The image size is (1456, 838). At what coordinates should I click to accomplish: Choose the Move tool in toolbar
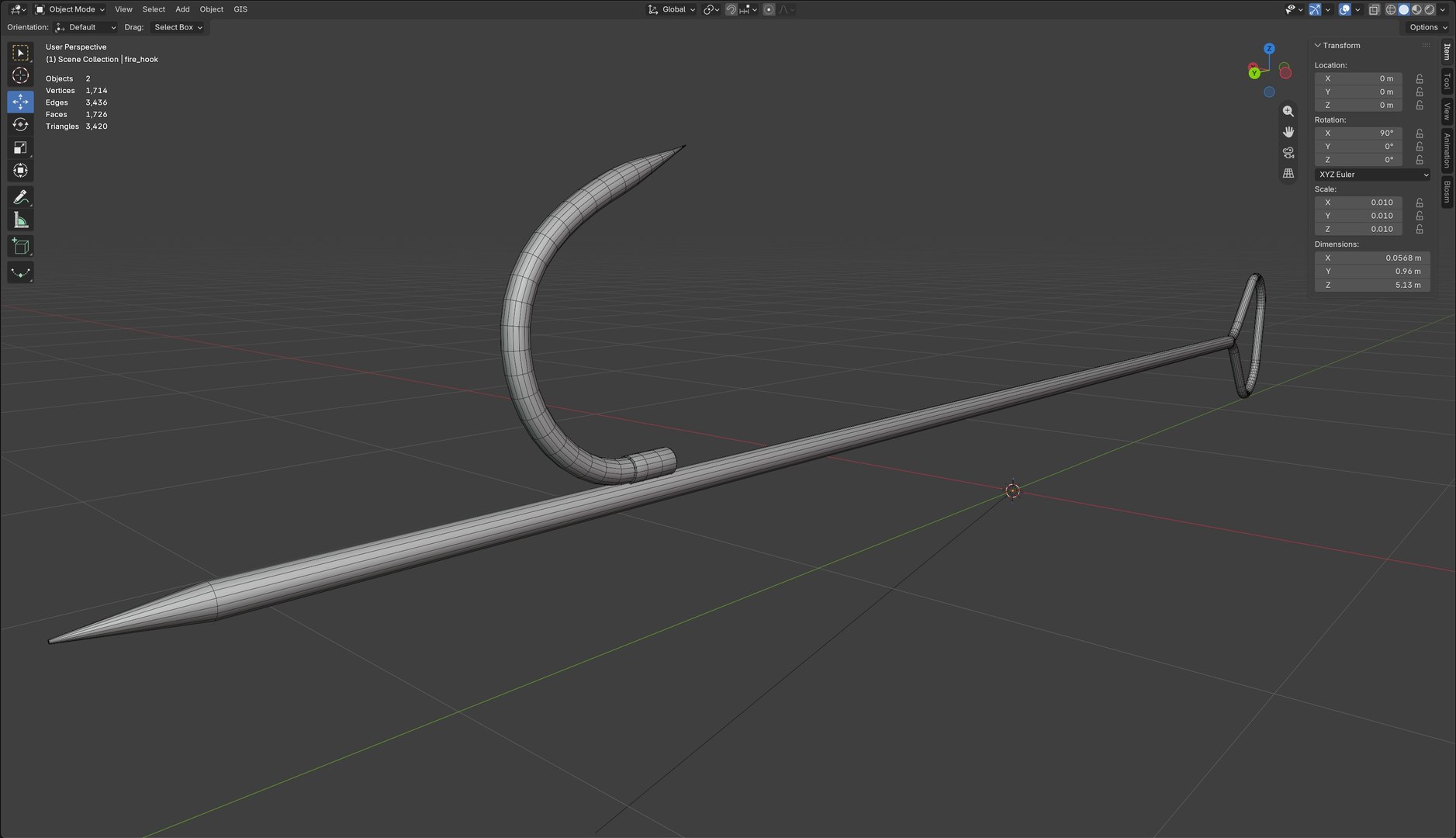(21, 102)
